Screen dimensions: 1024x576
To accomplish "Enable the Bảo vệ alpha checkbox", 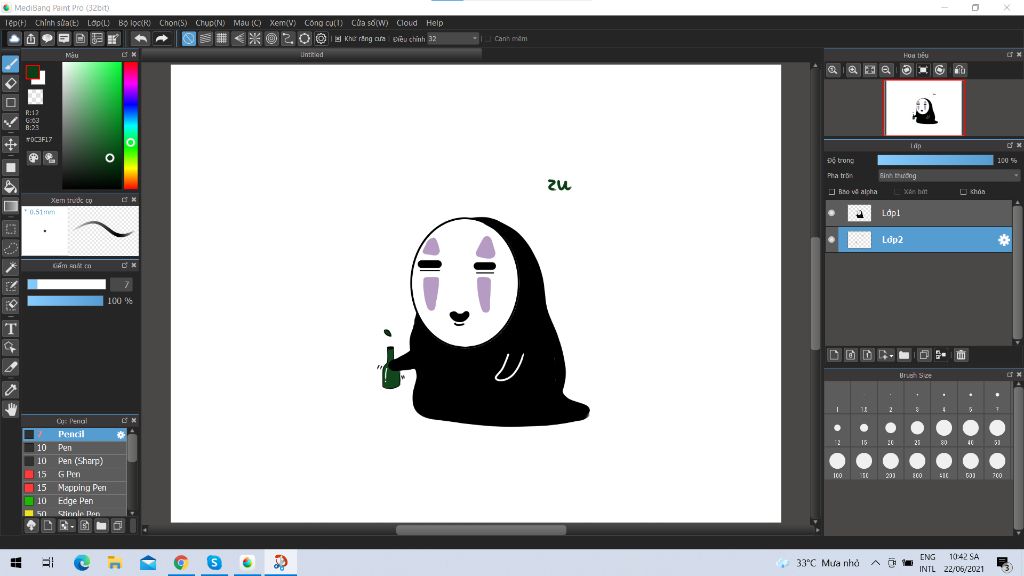I will pyautogui.click(x=832, y=192).
